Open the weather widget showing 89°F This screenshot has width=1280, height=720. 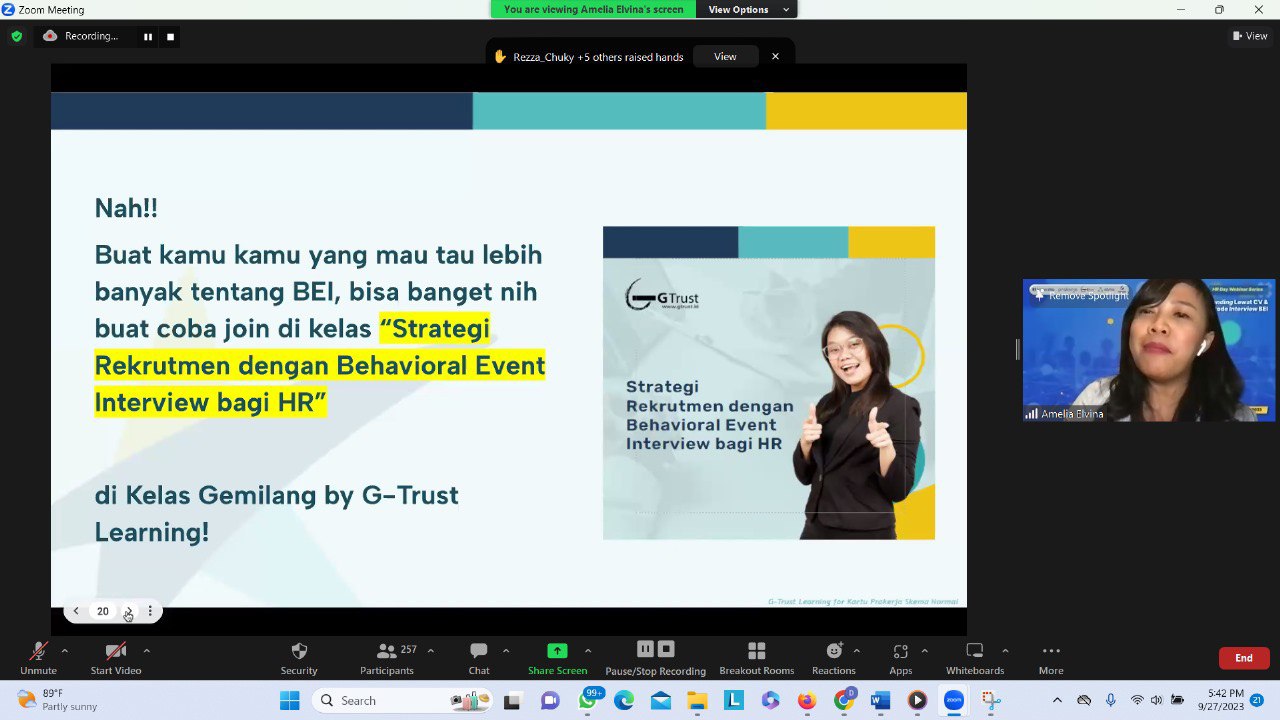click(58, 700)
